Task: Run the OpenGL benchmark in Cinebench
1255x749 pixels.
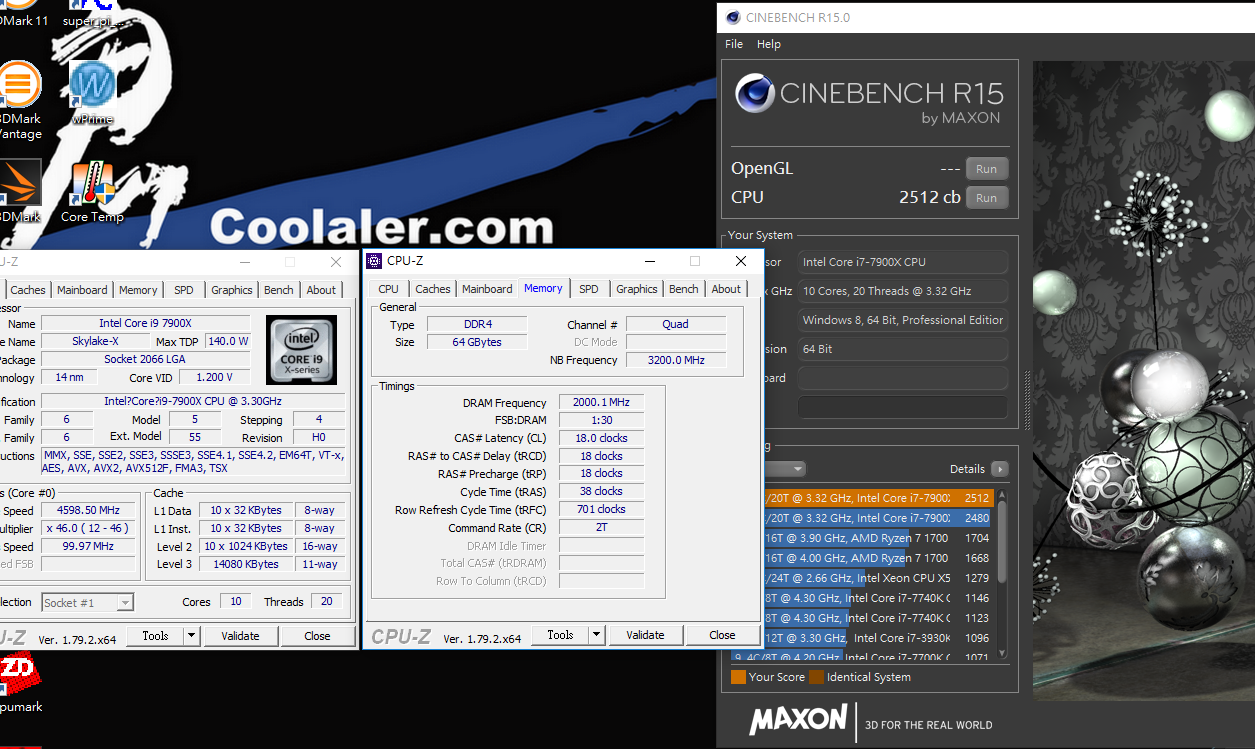Action: coord(986,169)
